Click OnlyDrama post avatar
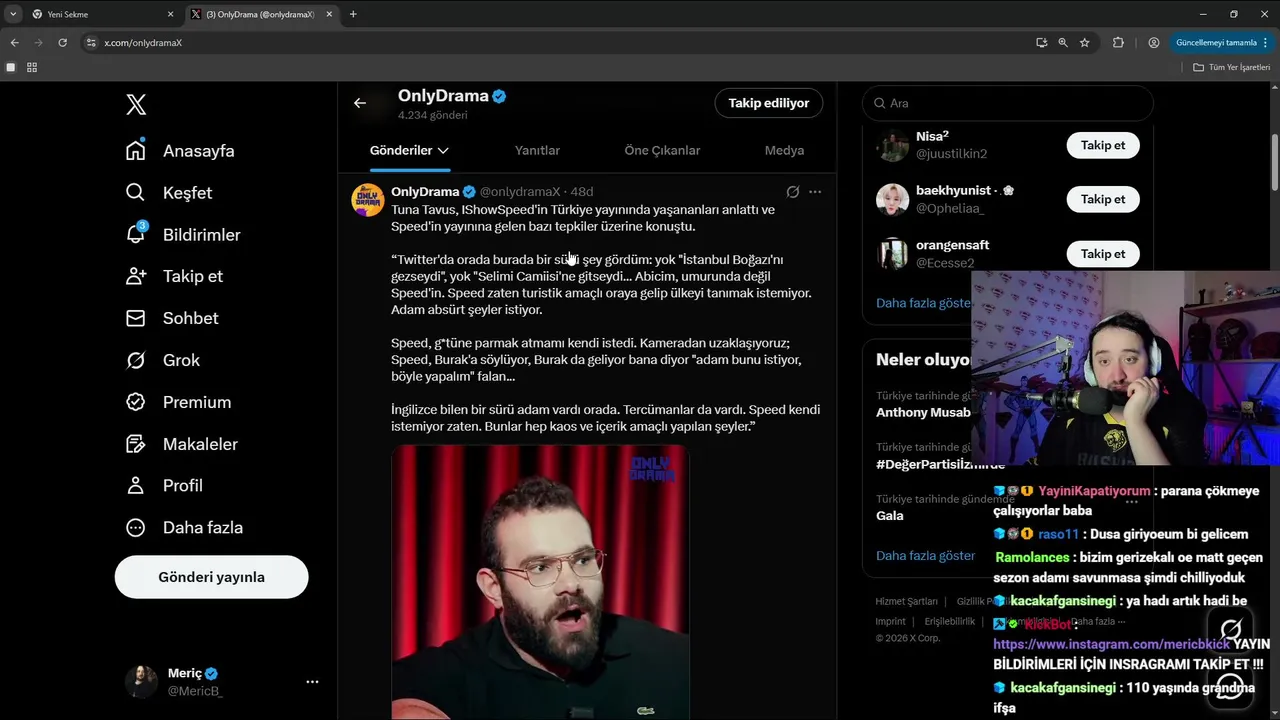The height and width of the screenshot is (720, 1280). pos(367,200)
